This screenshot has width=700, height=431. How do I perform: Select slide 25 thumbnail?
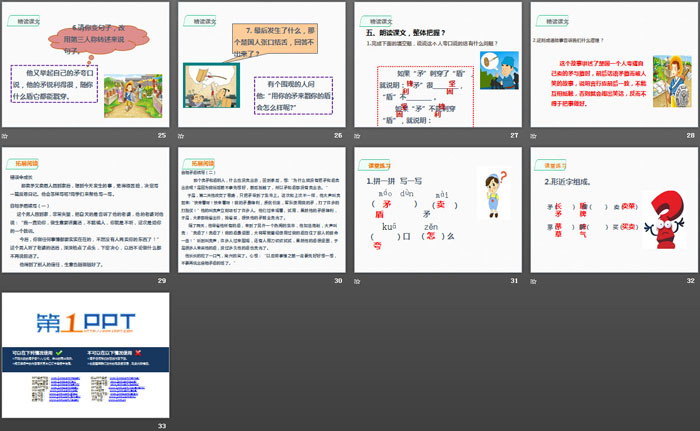[87, 63]
